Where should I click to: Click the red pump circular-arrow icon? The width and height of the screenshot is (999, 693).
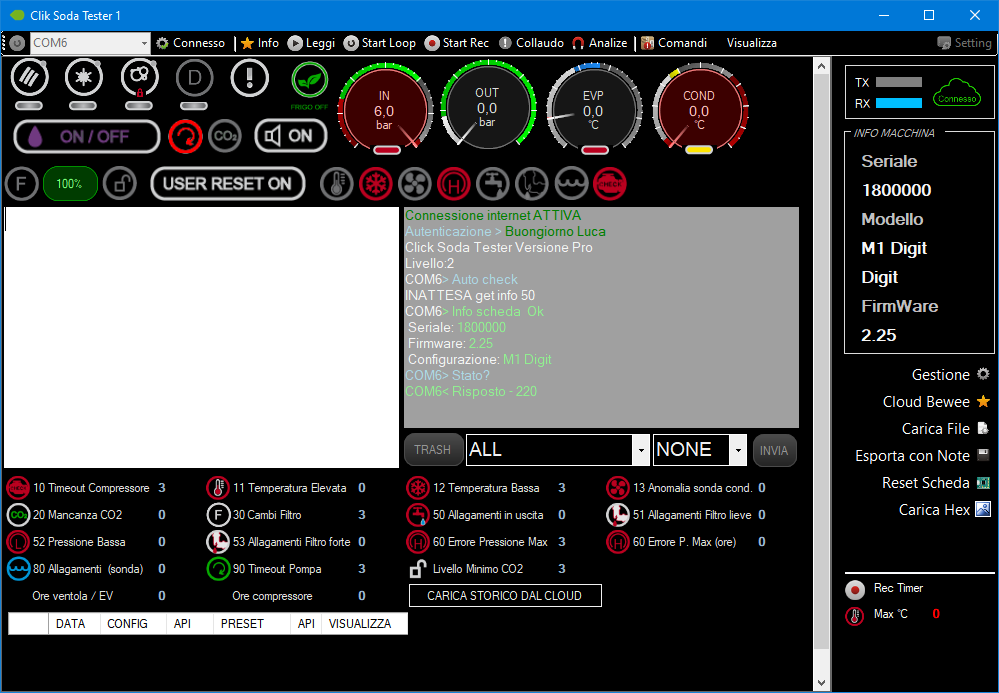click(x=185, y=136)
